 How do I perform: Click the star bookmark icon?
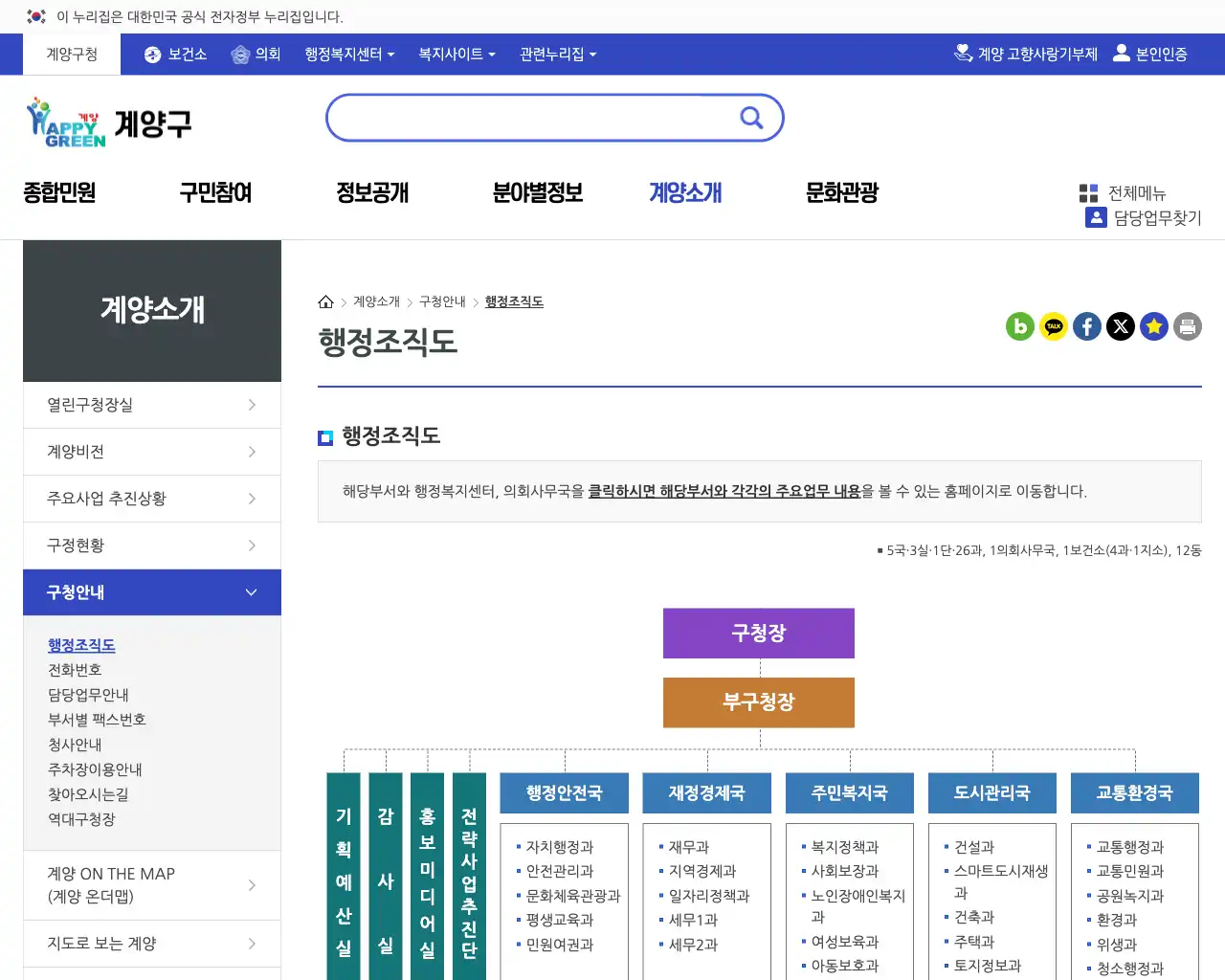tap(1154, 326)
